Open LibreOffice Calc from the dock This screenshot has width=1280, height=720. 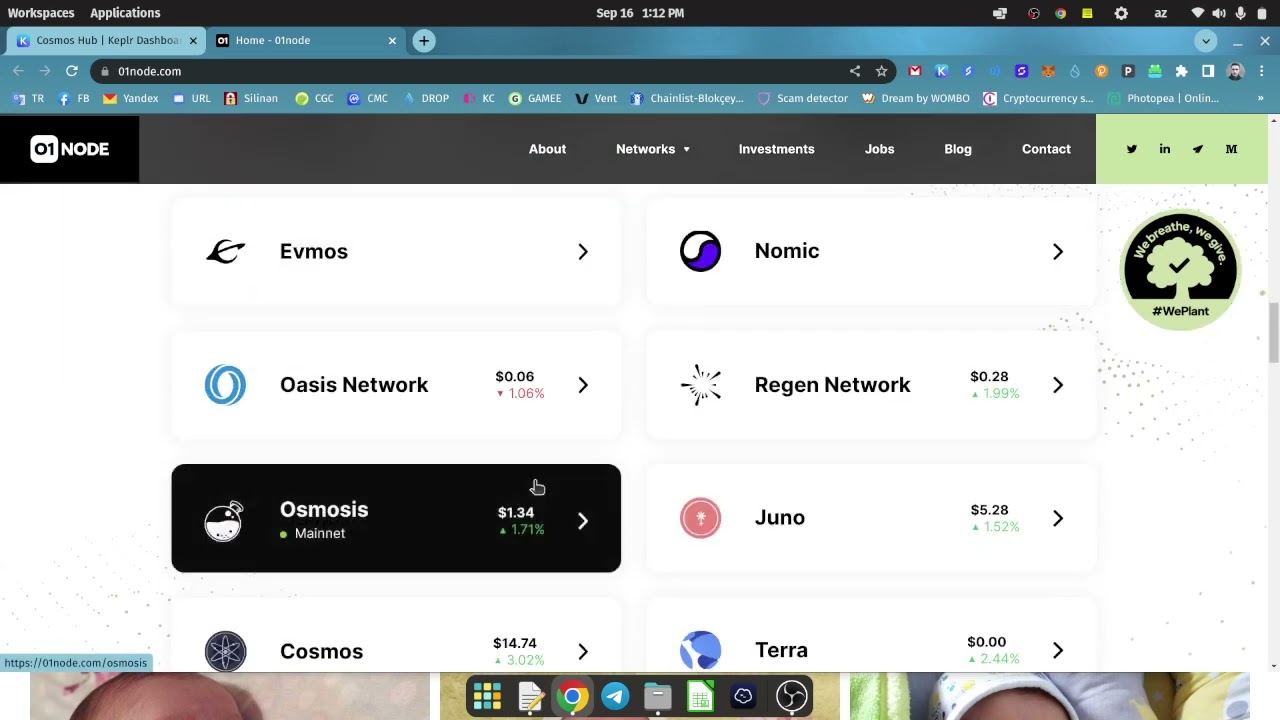click(x=700, y=696)
